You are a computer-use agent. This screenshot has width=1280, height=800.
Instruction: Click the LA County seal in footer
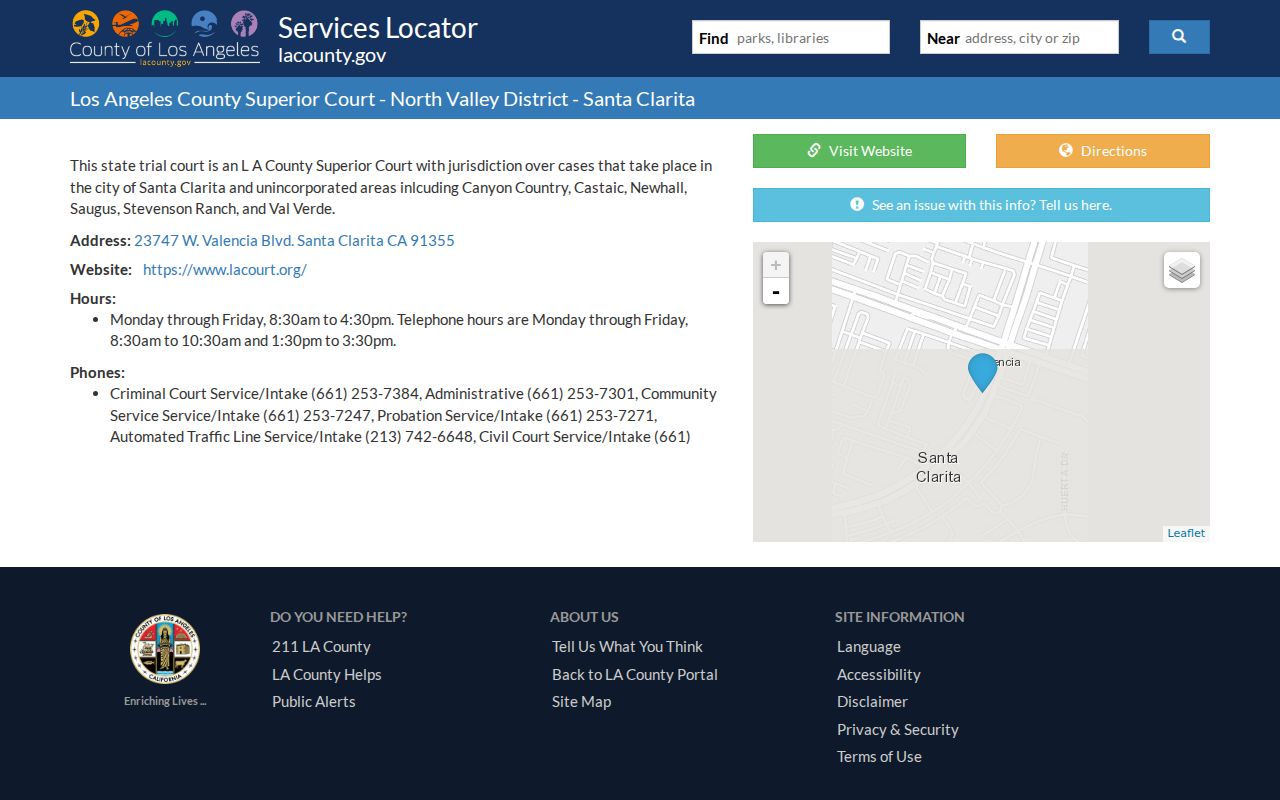(x=165, y=649)
